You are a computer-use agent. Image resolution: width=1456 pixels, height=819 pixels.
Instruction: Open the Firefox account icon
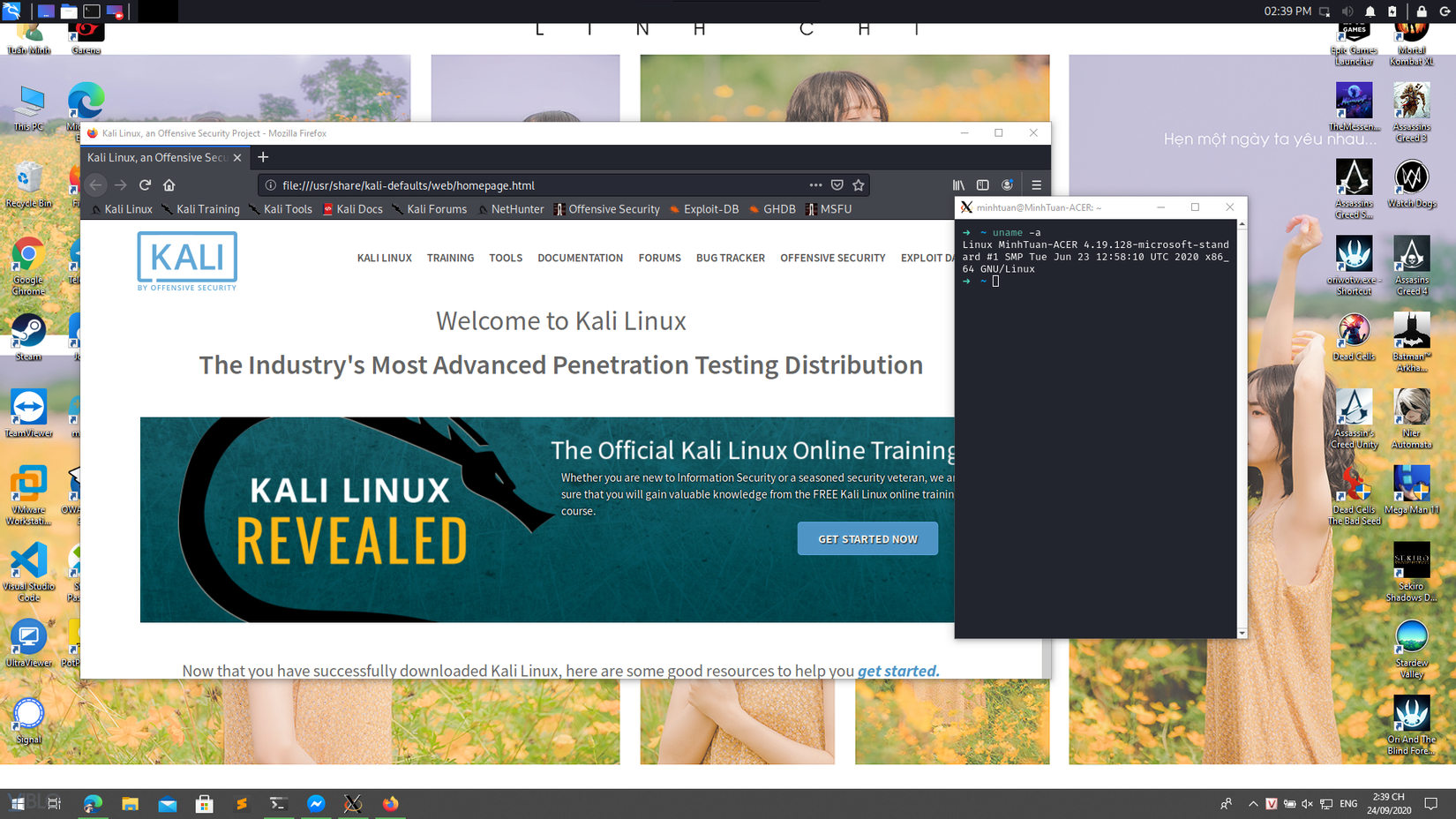click(x=1008, y=185)
